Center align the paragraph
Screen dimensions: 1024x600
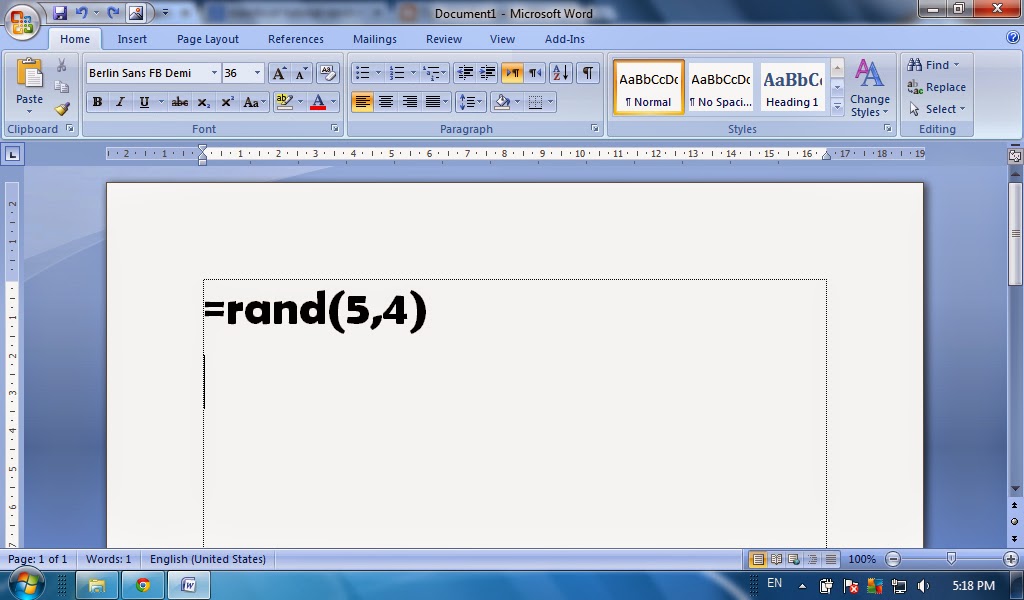(x=387, y=101)
